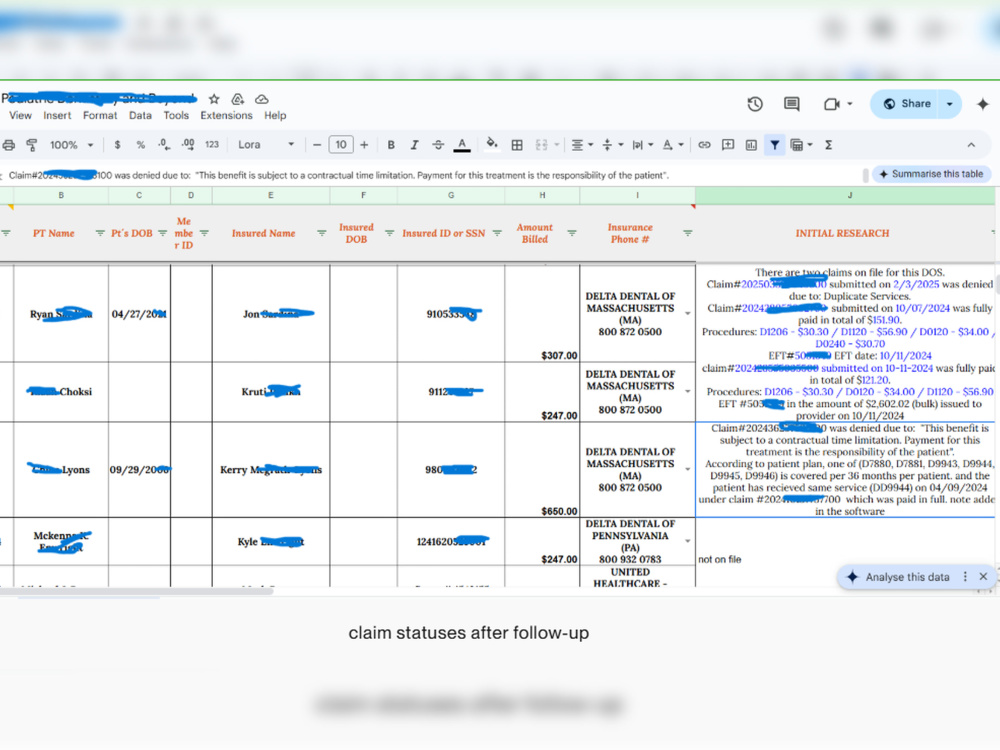Pick a text color
This screenshot has width=1000, height=750.
click(462, 145)
